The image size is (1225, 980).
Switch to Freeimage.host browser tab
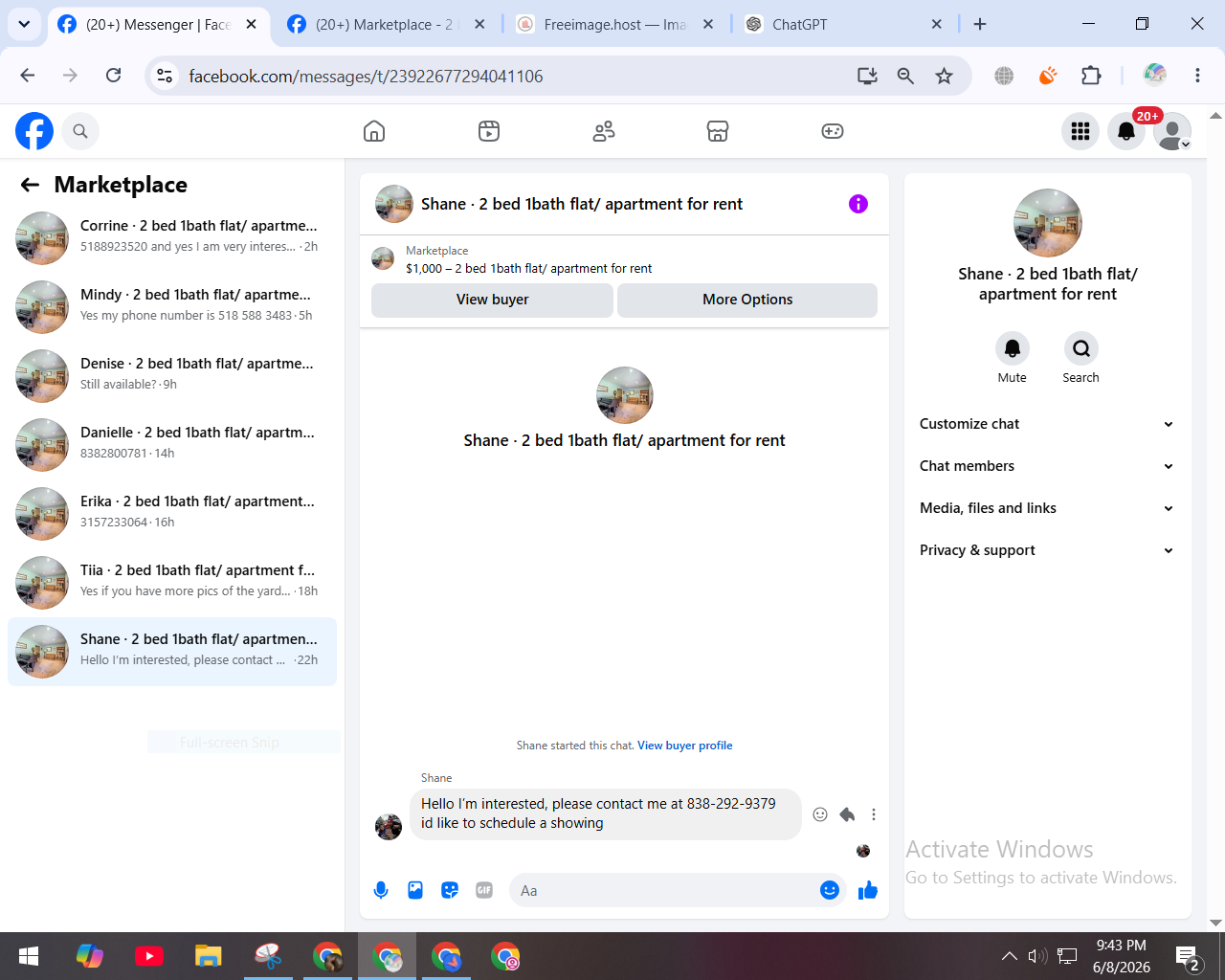615,25
